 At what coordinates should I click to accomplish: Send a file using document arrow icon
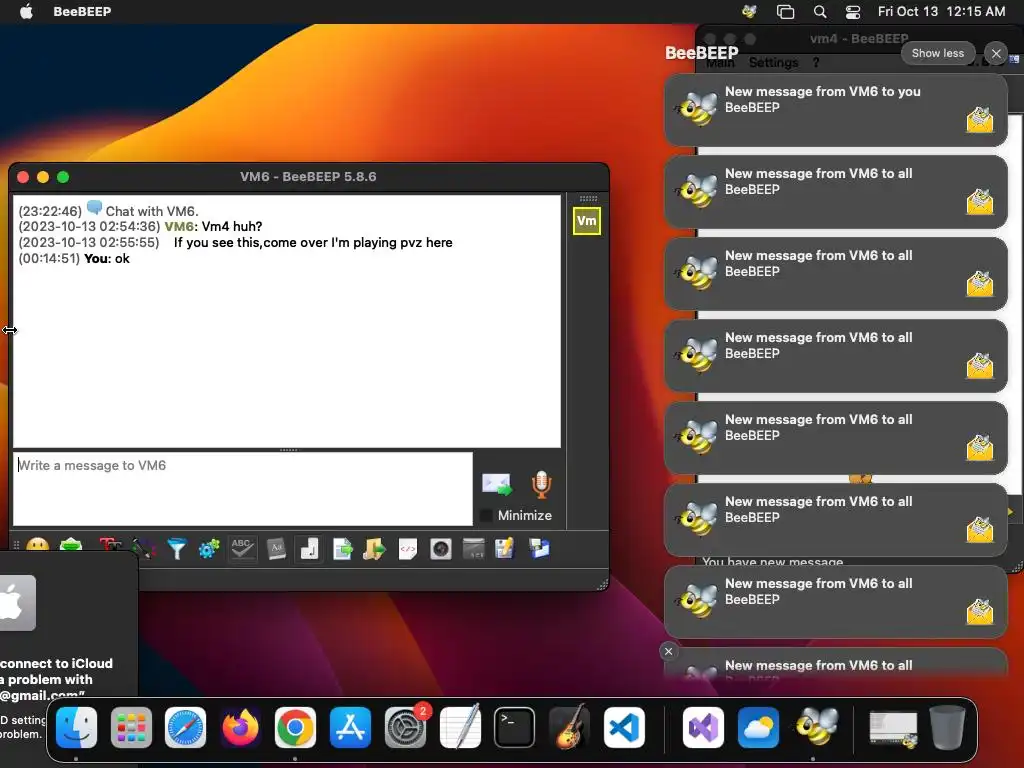click(x=342, y=549)
